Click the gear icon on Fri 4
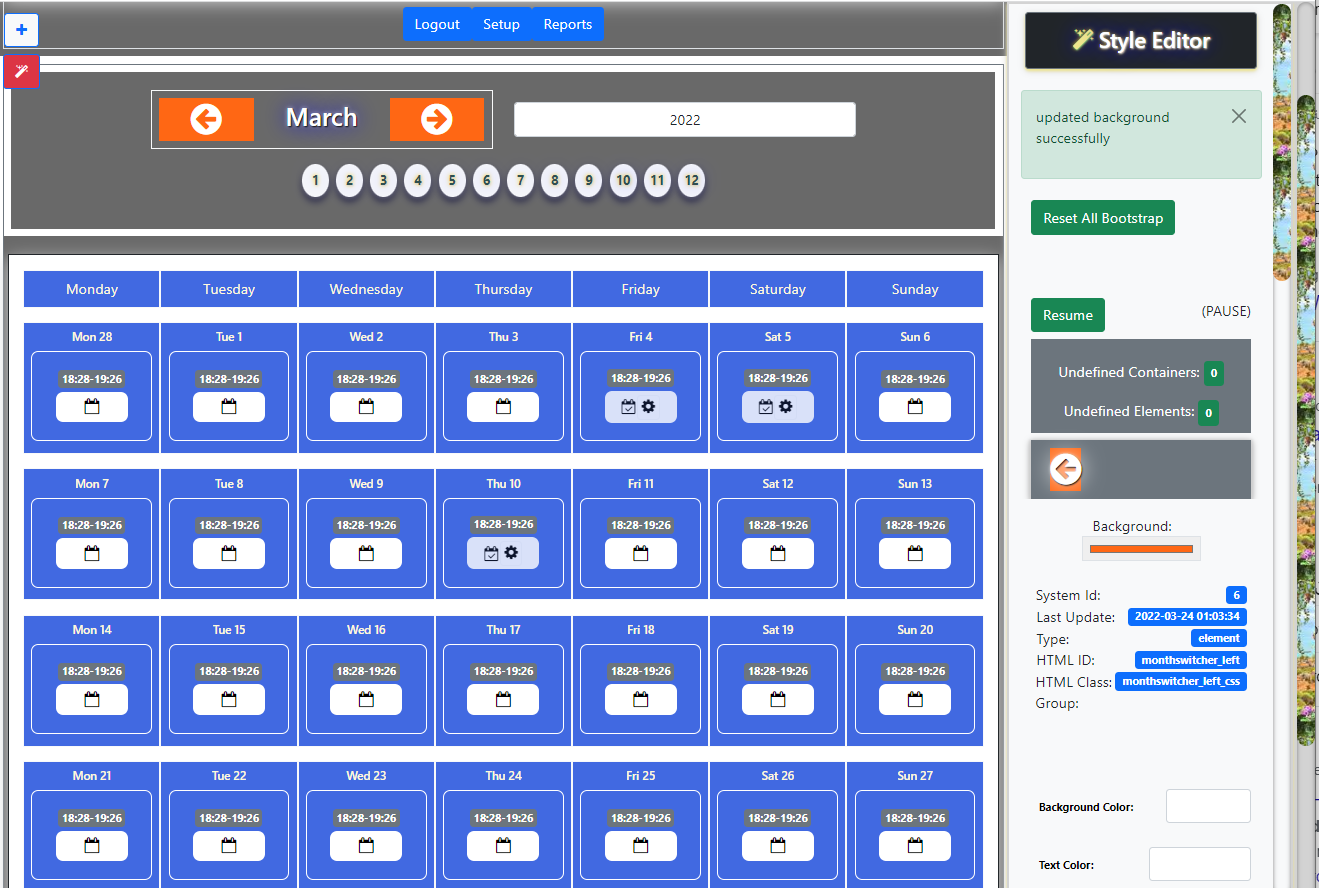The height and width of the screenshot is (888, 1319). [x=648, y=407]
